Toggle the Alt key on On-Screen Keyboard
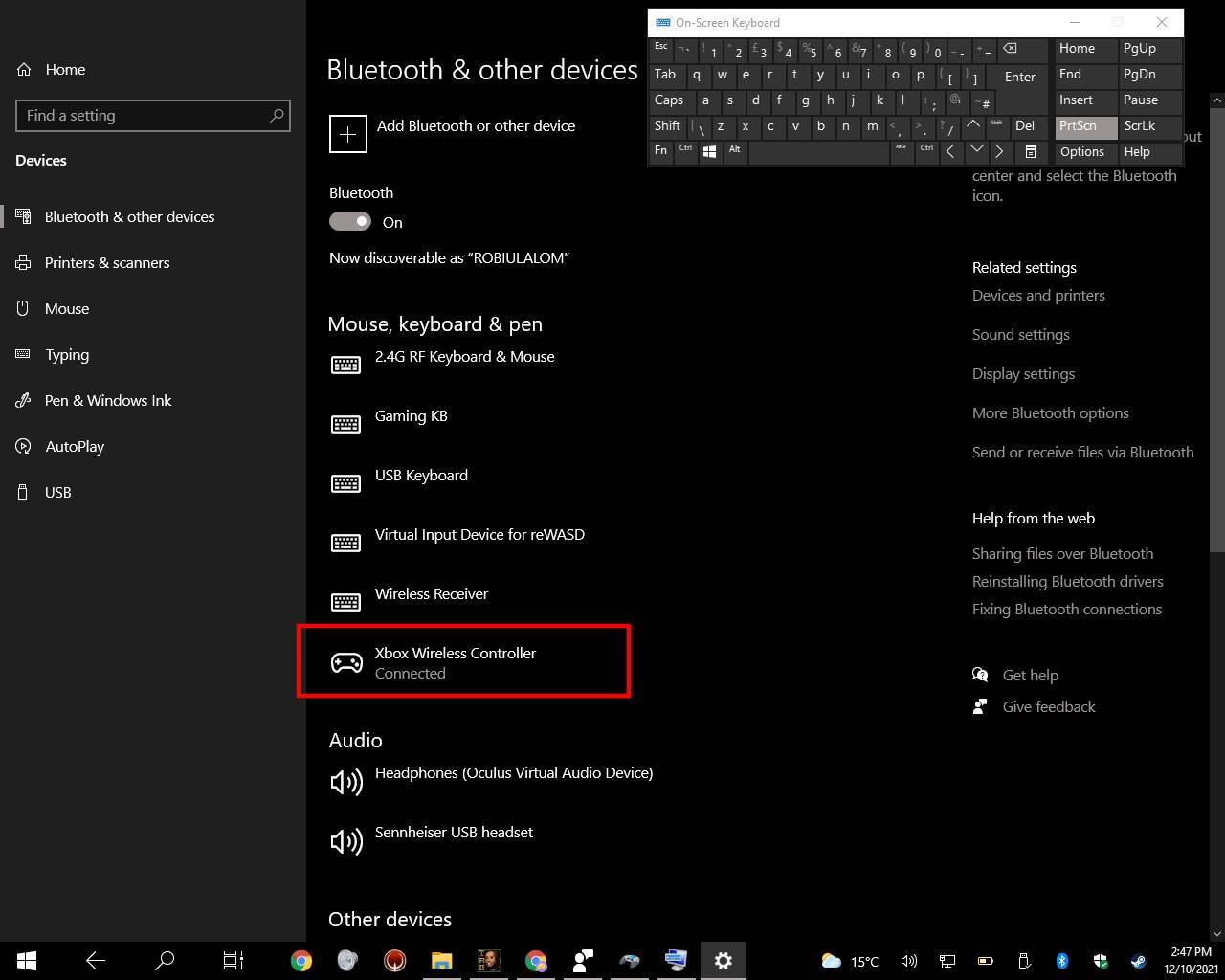Screen dimensions: 1225x980 point(735,152)
